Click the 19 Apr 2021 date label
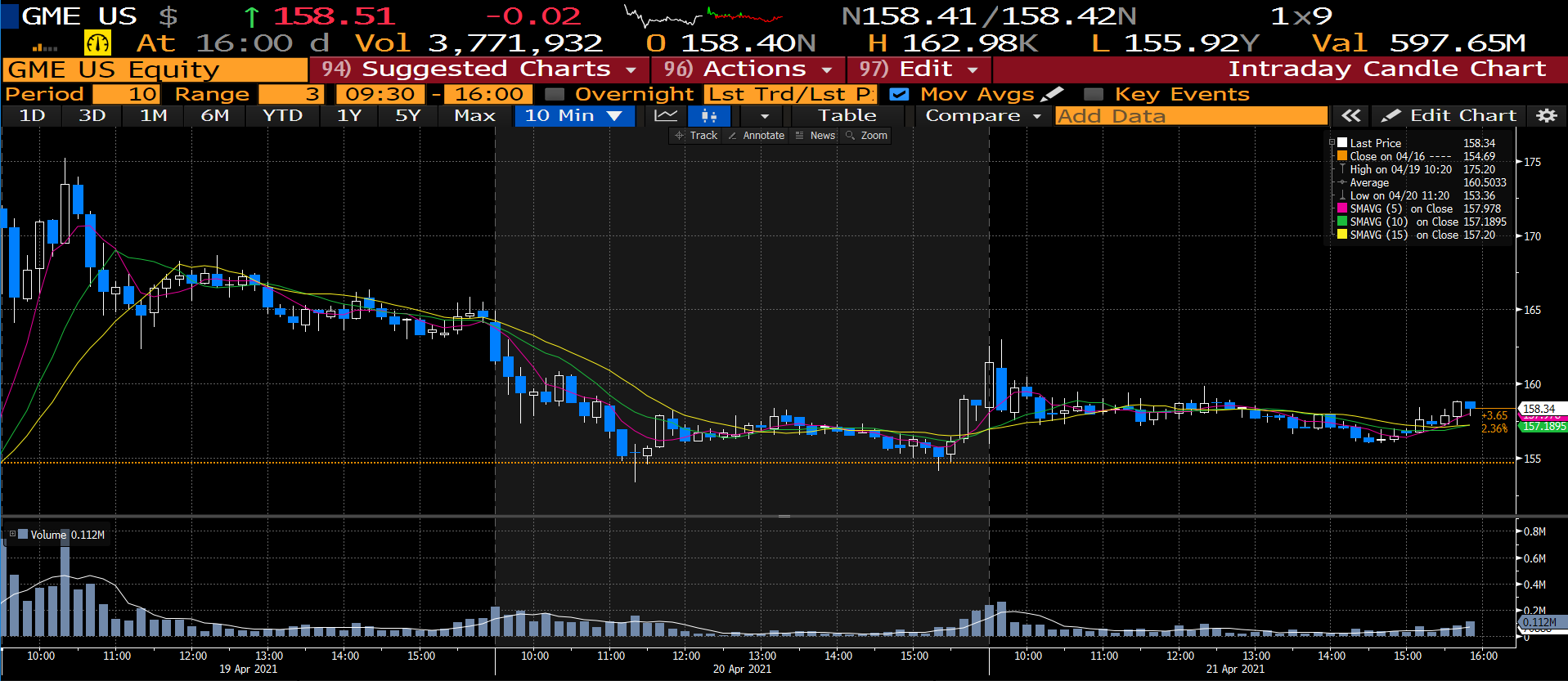 (x=248, y=669)
